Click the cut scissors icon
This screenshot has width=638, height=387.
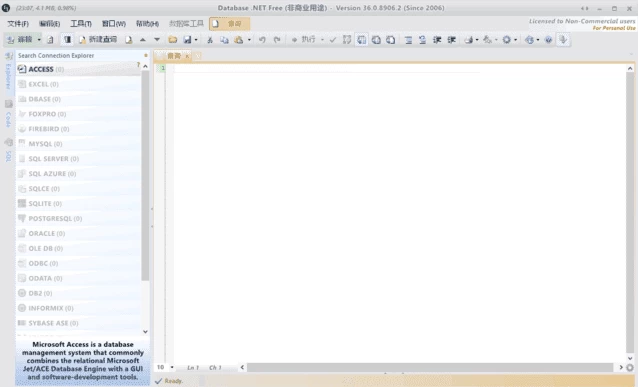(210, 39)
